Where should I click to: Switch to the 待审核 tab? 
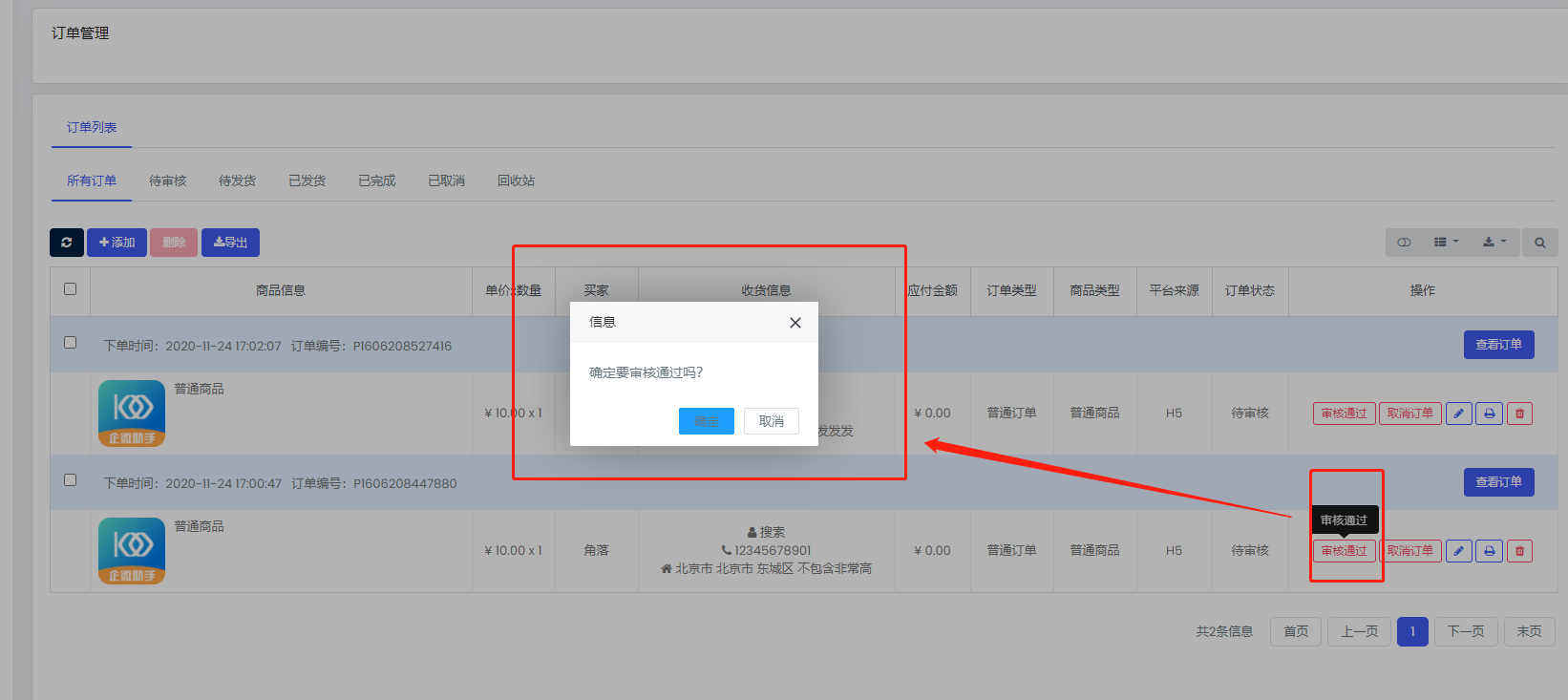[x=167, y=180]
